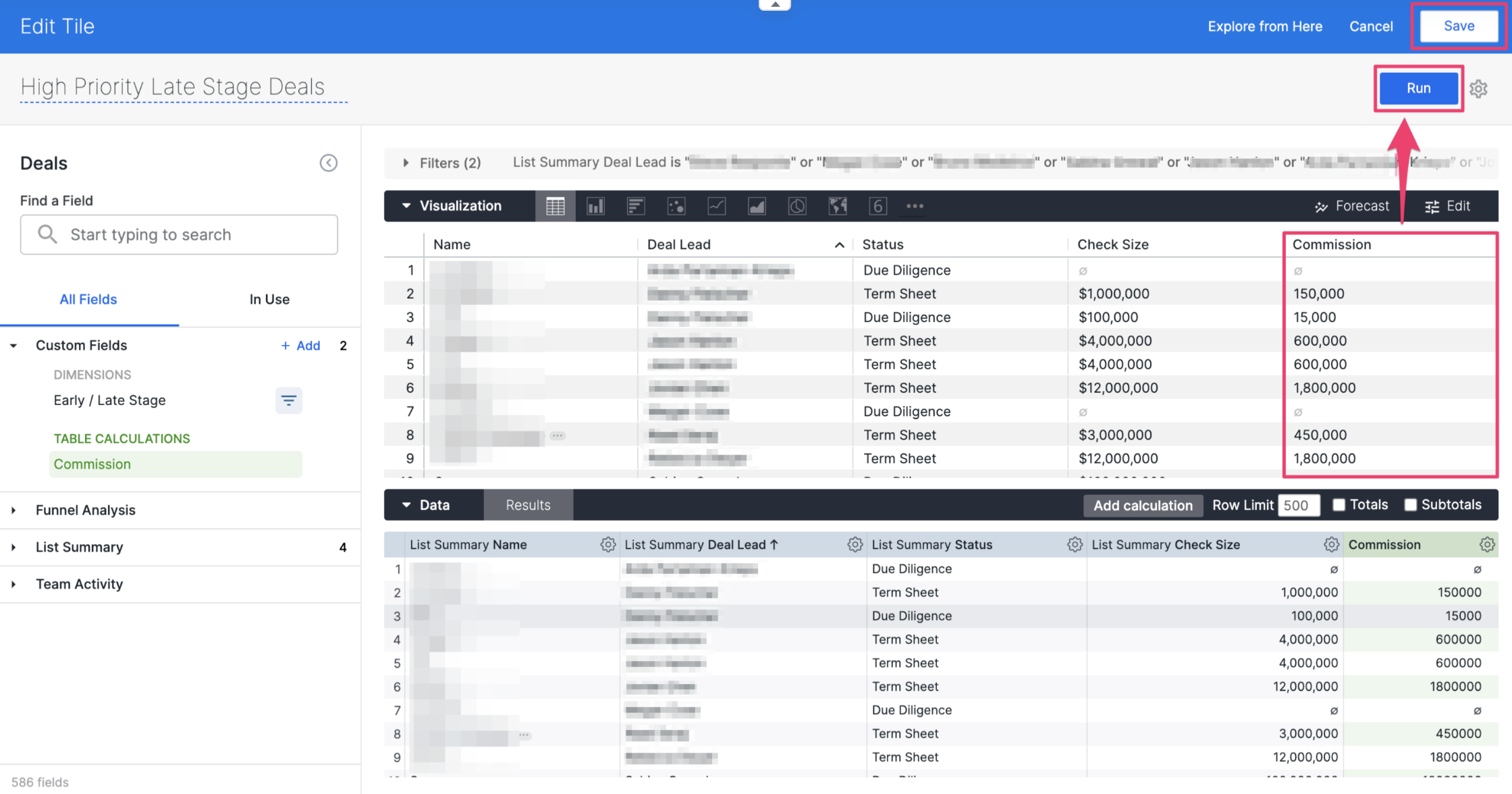Pick the area chart visualization

[757, 206]
